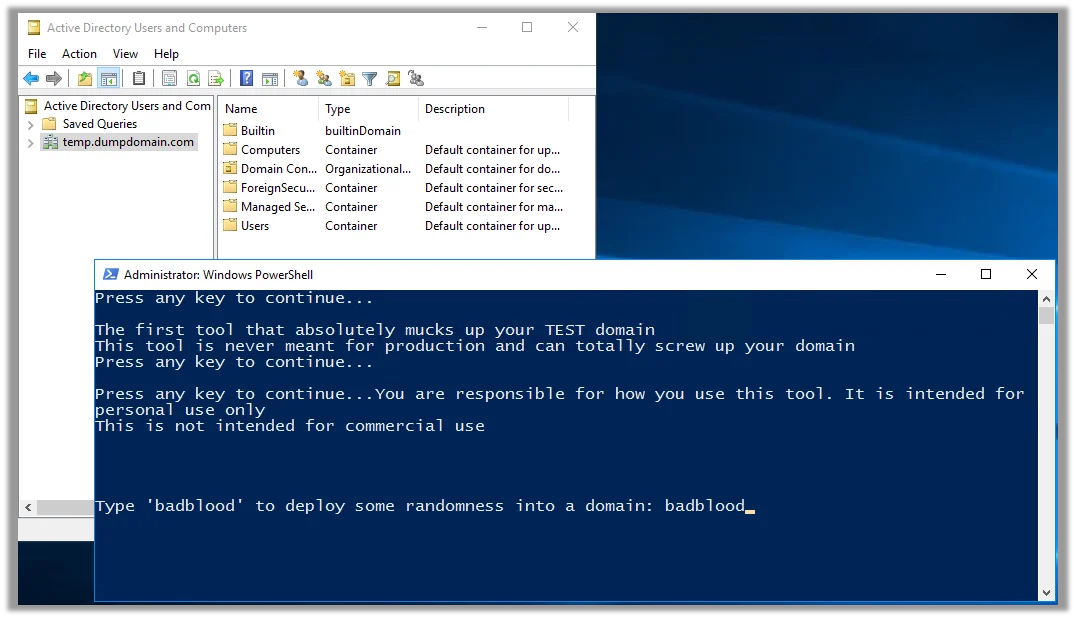Open the View menu

(125, 54)
